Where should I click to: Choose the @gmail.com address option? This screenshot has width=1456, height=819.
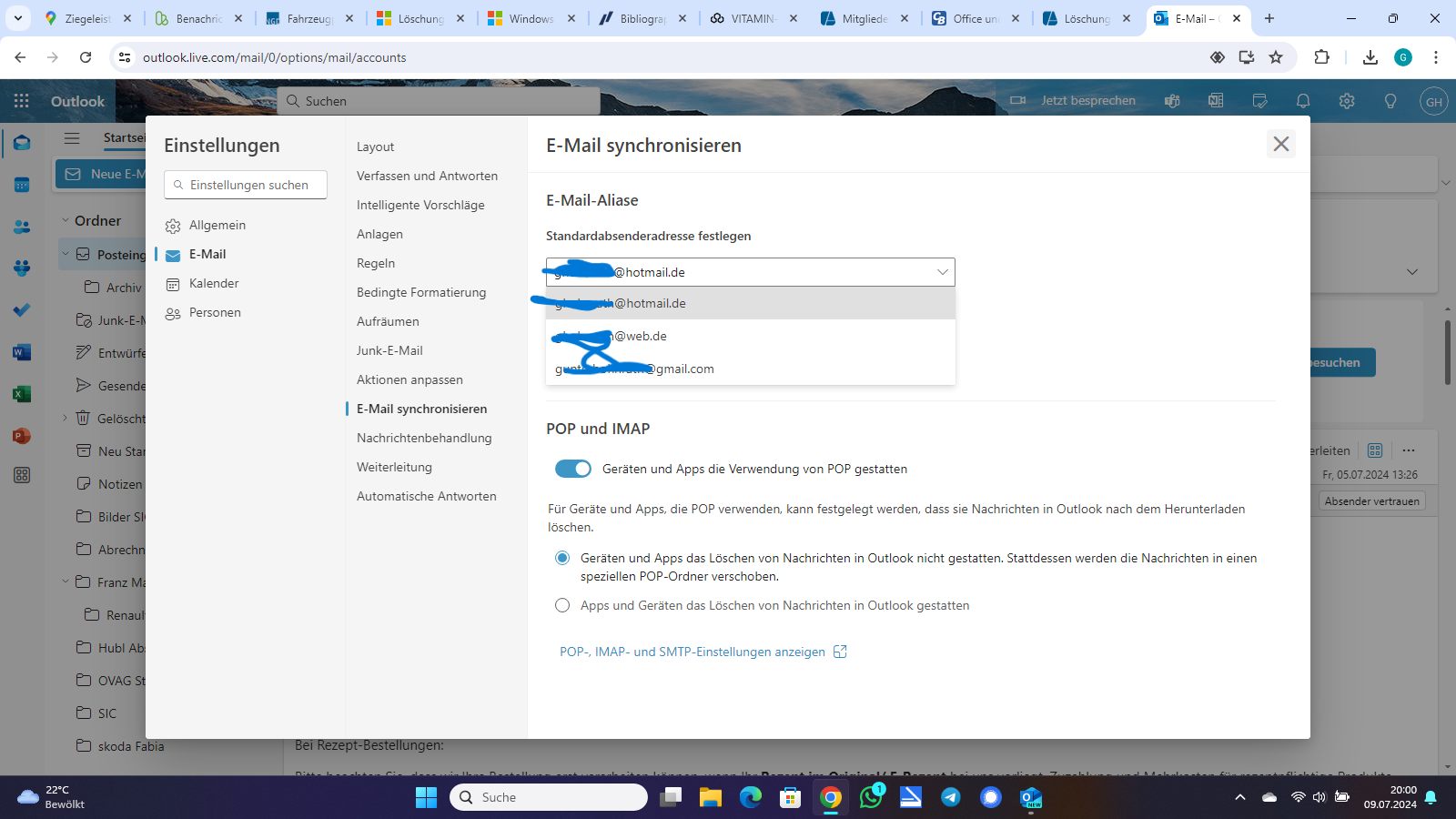(751, 369)
